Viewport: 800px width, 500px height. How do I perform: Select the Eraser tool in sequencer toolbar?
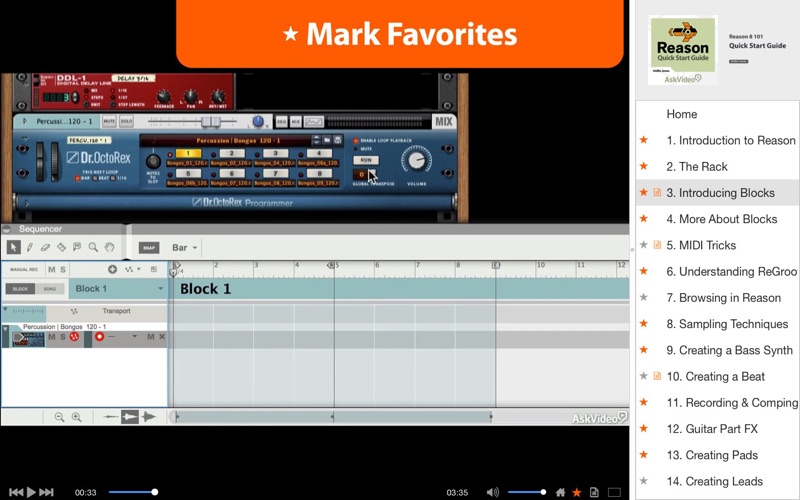click(x=45, y=247)
